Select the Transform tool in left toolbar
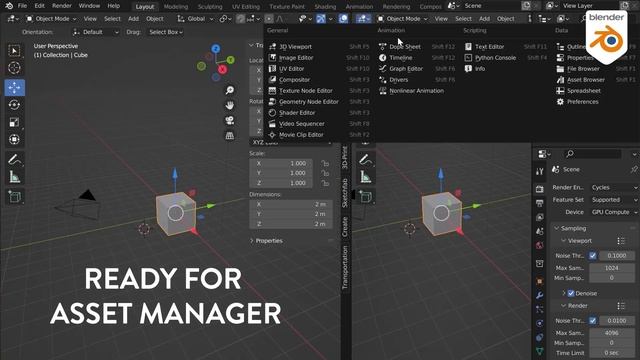640x360 pixels. point(14,139)
